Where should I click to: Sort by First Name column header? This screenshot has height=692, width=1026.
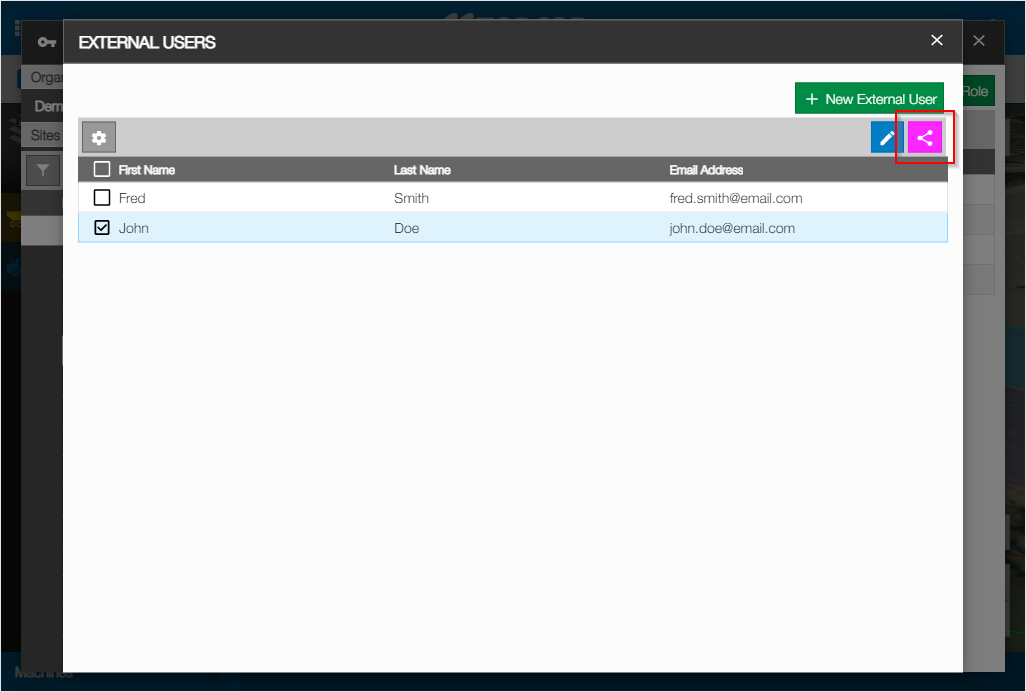click(x=147, y=170)
